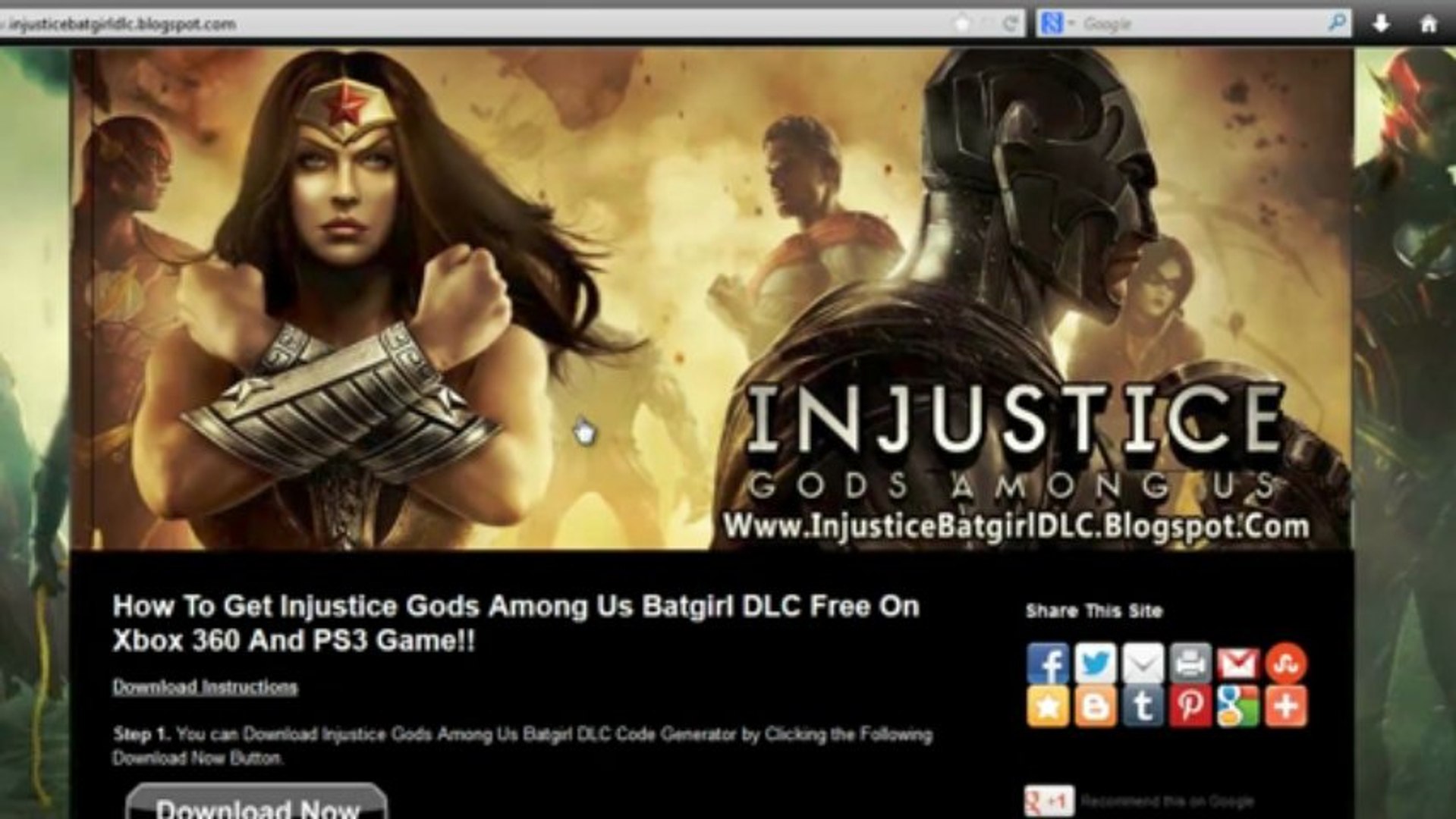Image resolution: width=1456 pixels, height=819 pixels.
Task: Click the "How To Get Injustice Gods Among Us Batgirl DLC" heading
Action: (x=516, y=623)
